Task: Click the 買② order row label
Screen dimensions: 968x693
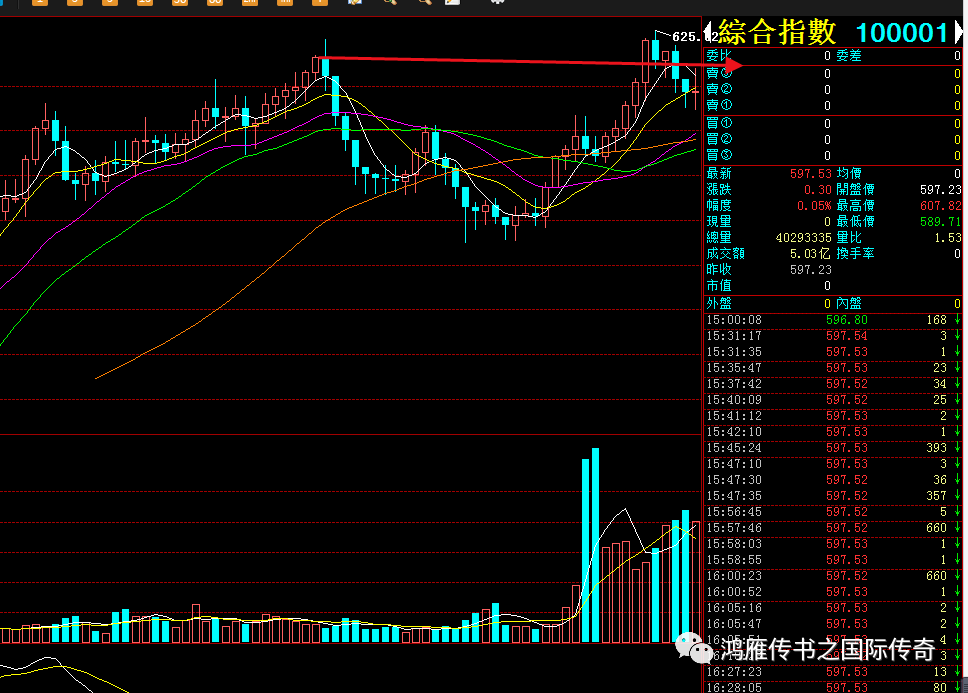Action: (x=719, y=139)
